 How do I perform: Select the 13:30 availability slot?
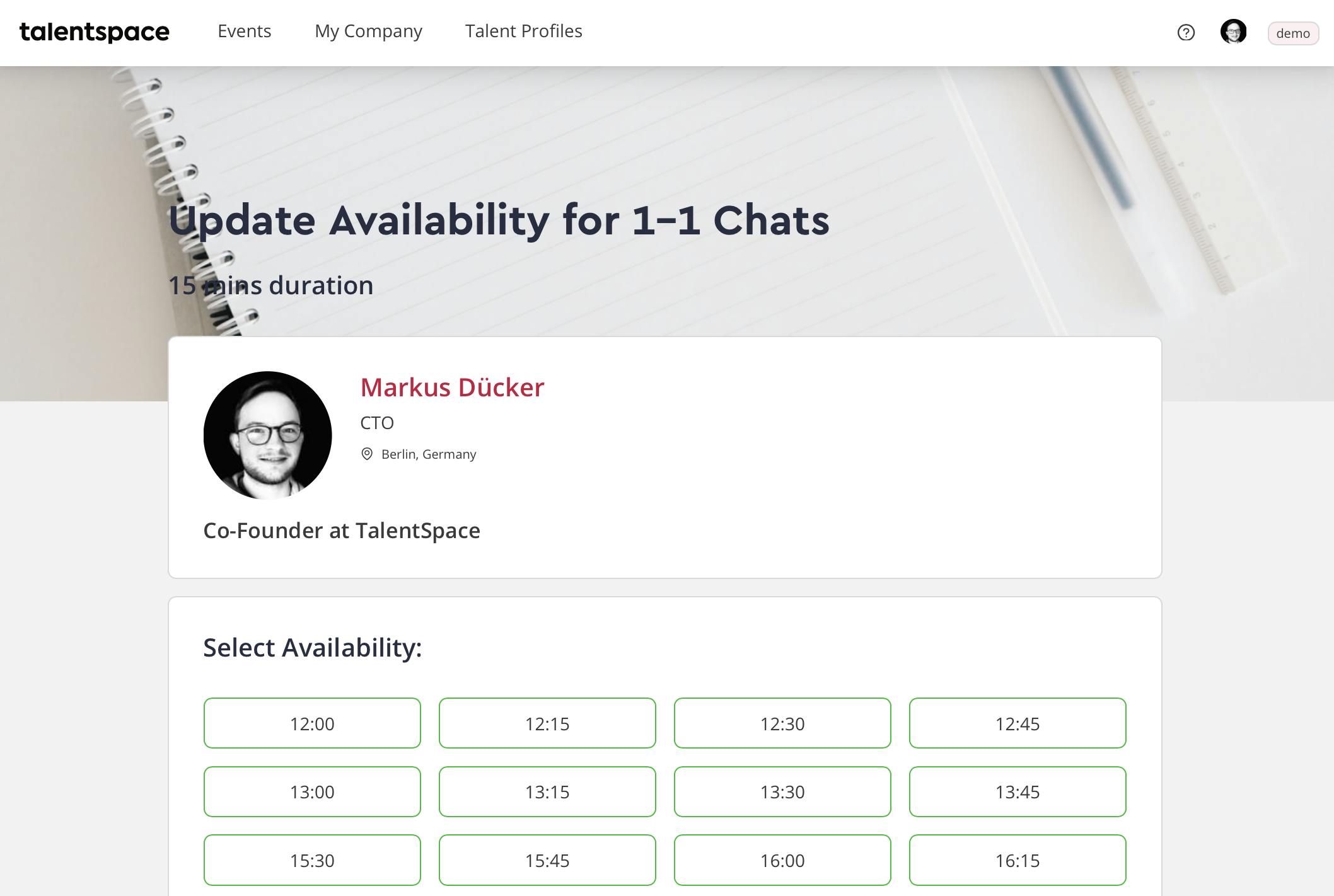coord(782,791)
